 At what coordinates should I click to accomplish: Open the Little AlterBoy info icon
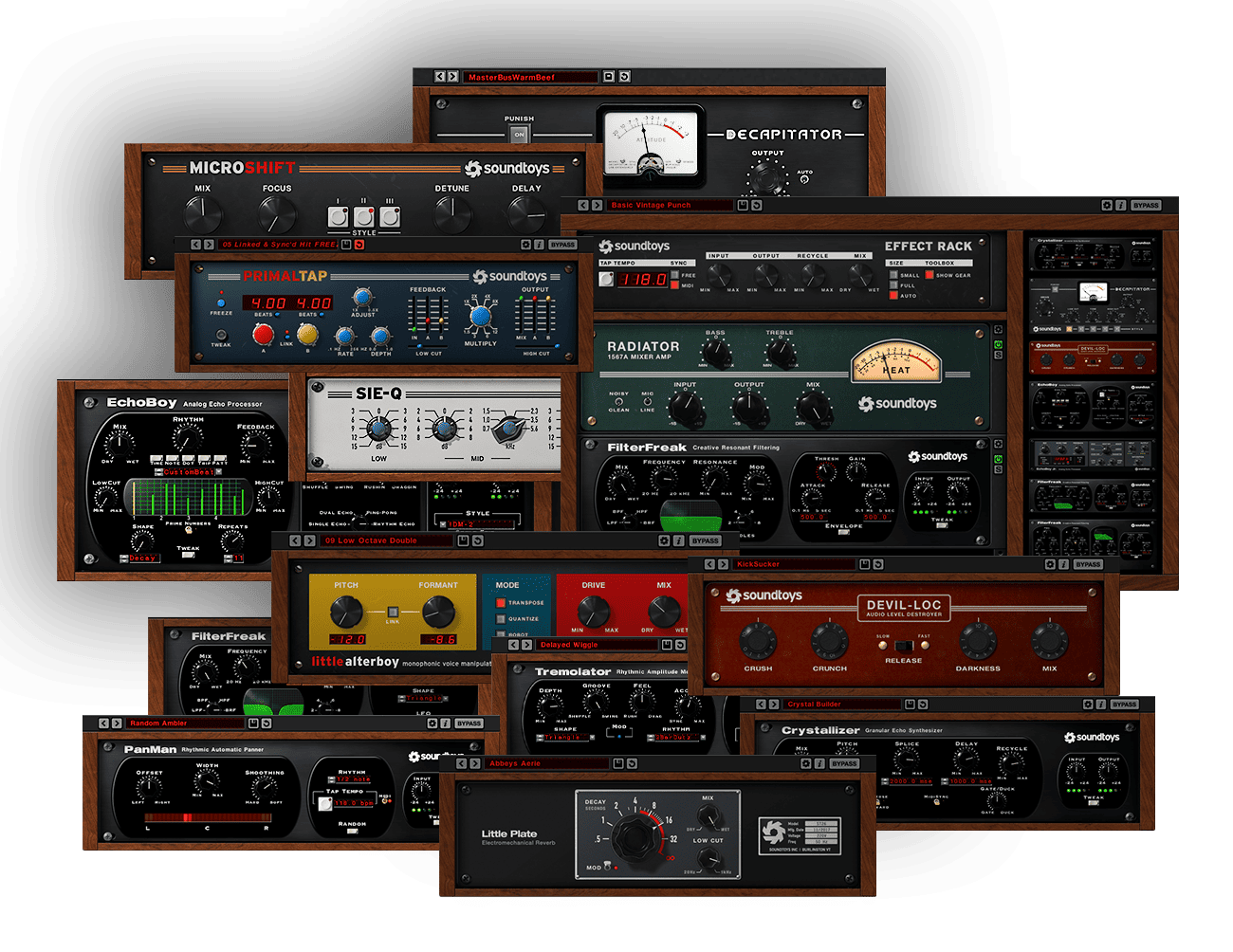(x=678, y=540)
